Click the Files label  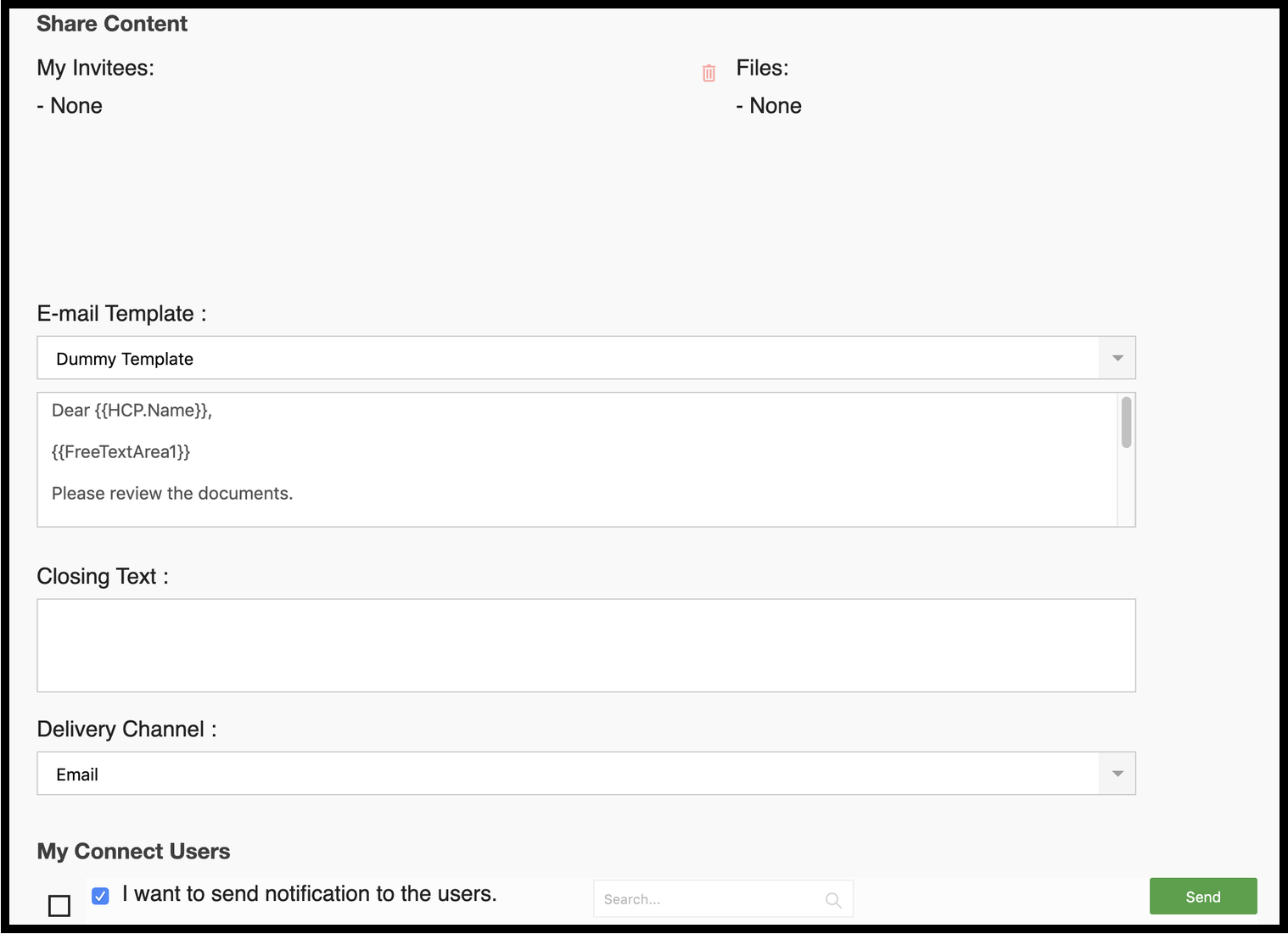click(x=762, y=68)
